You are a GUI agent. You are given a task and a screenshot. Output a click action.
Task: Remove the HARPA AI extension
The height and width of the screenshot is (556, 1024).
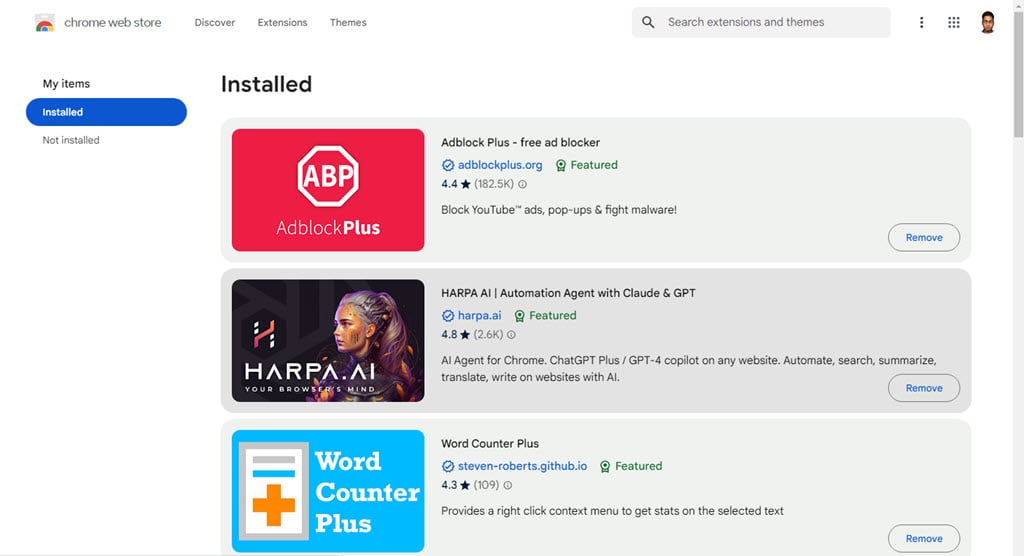pos(923,388)
